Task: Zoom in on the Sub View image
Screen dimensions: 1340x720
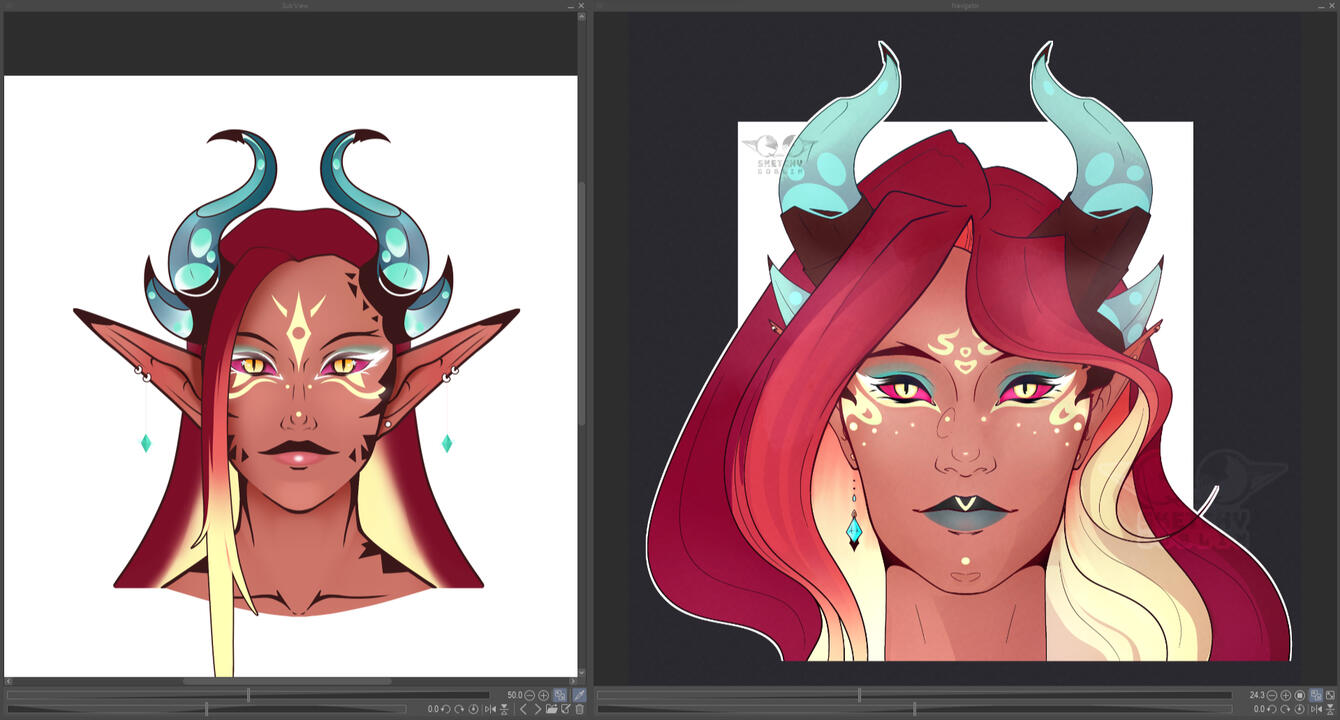Action: coord(544,695)
